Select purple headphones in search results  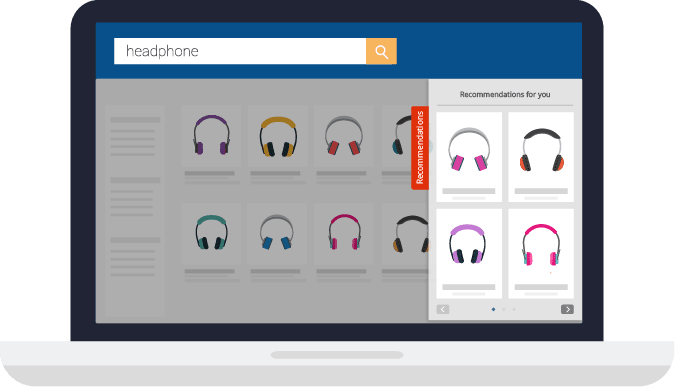(211, 136)
